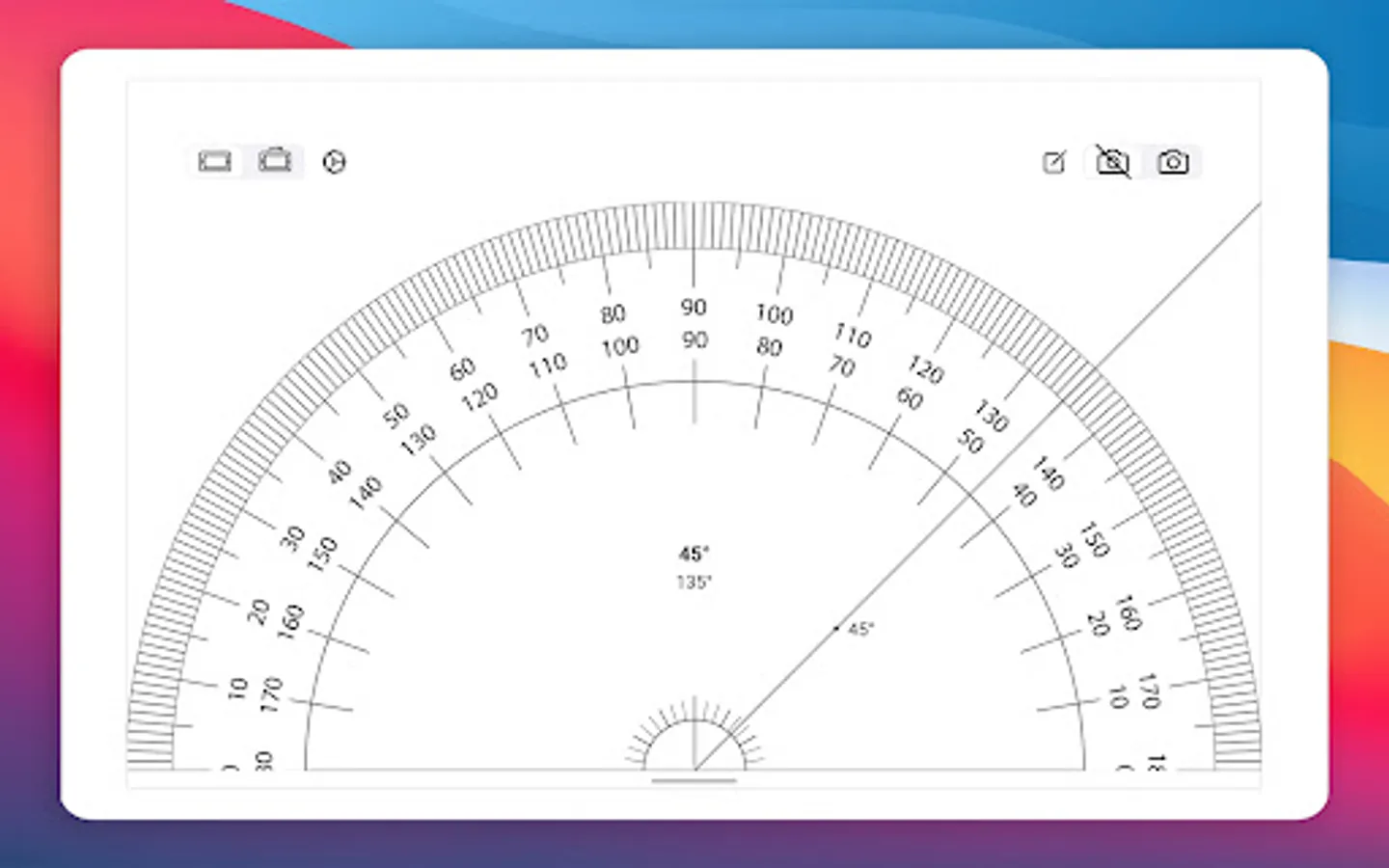
Task: Click the top-center 90 scale label
Action: [694, 307]
